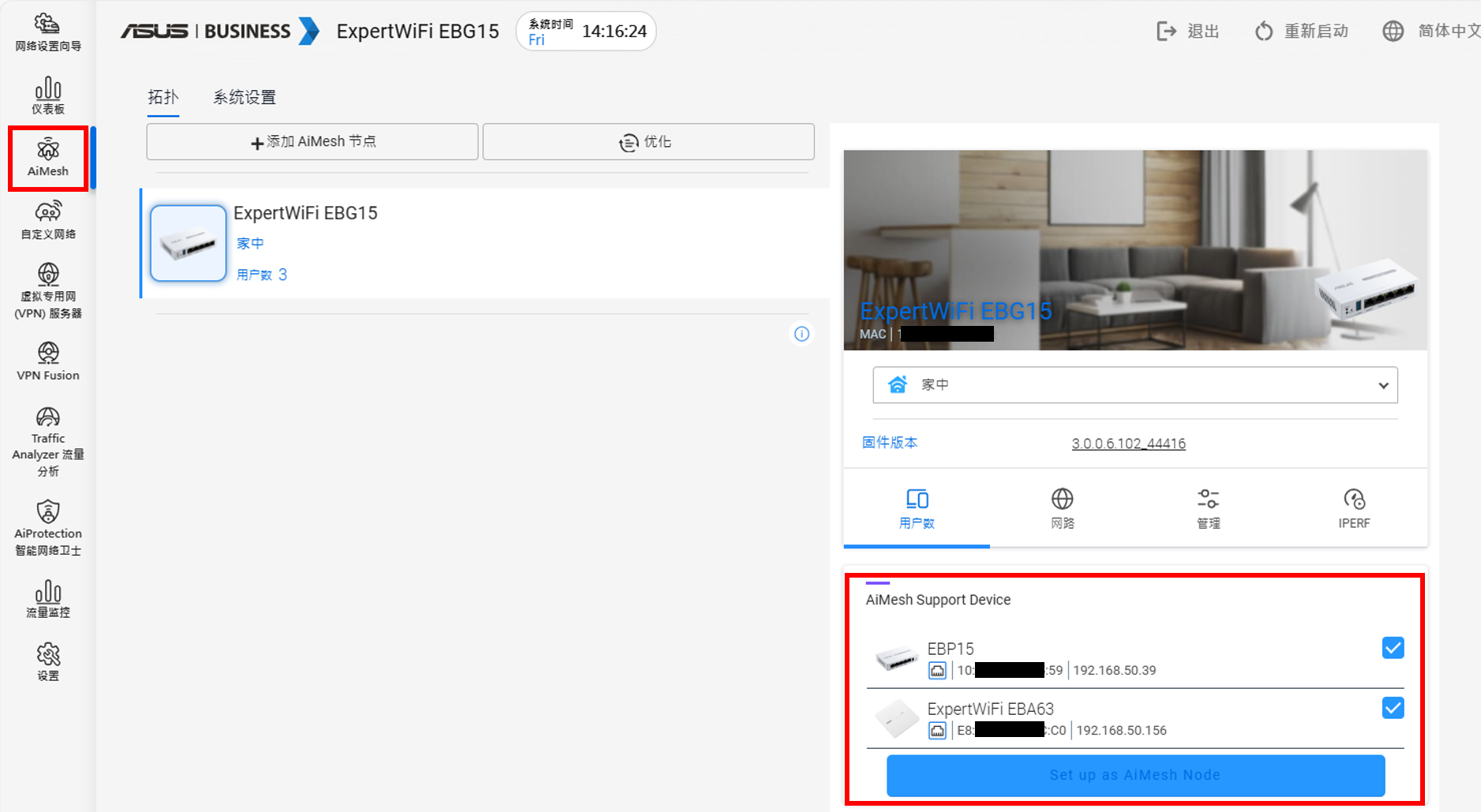1481x812 pixels.
Task: Open the Network Setup Wizard (网络设置向导)
Action: tap(47, 32)
